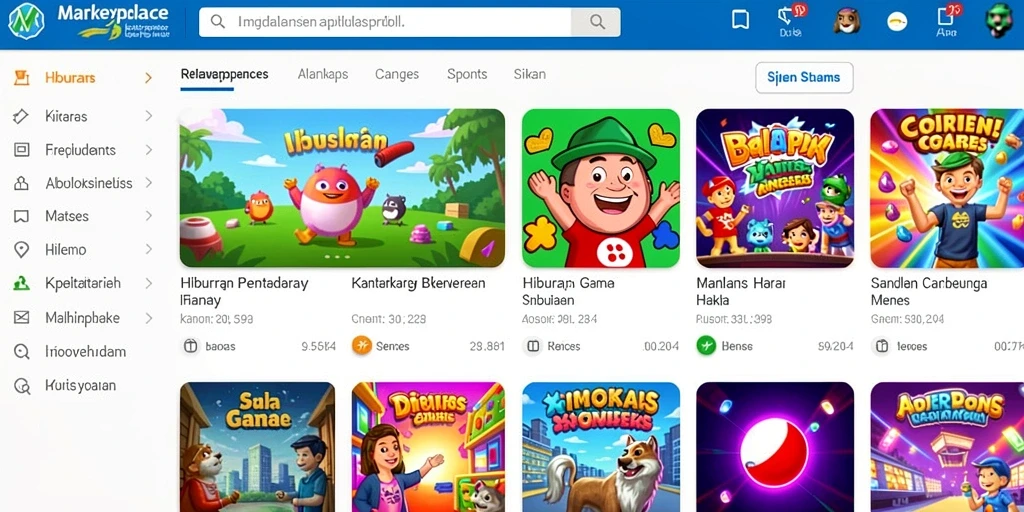Click the Malhinpbake envelope icon
This screenshot has height=512, width=1024.
[x=22, y=317]
